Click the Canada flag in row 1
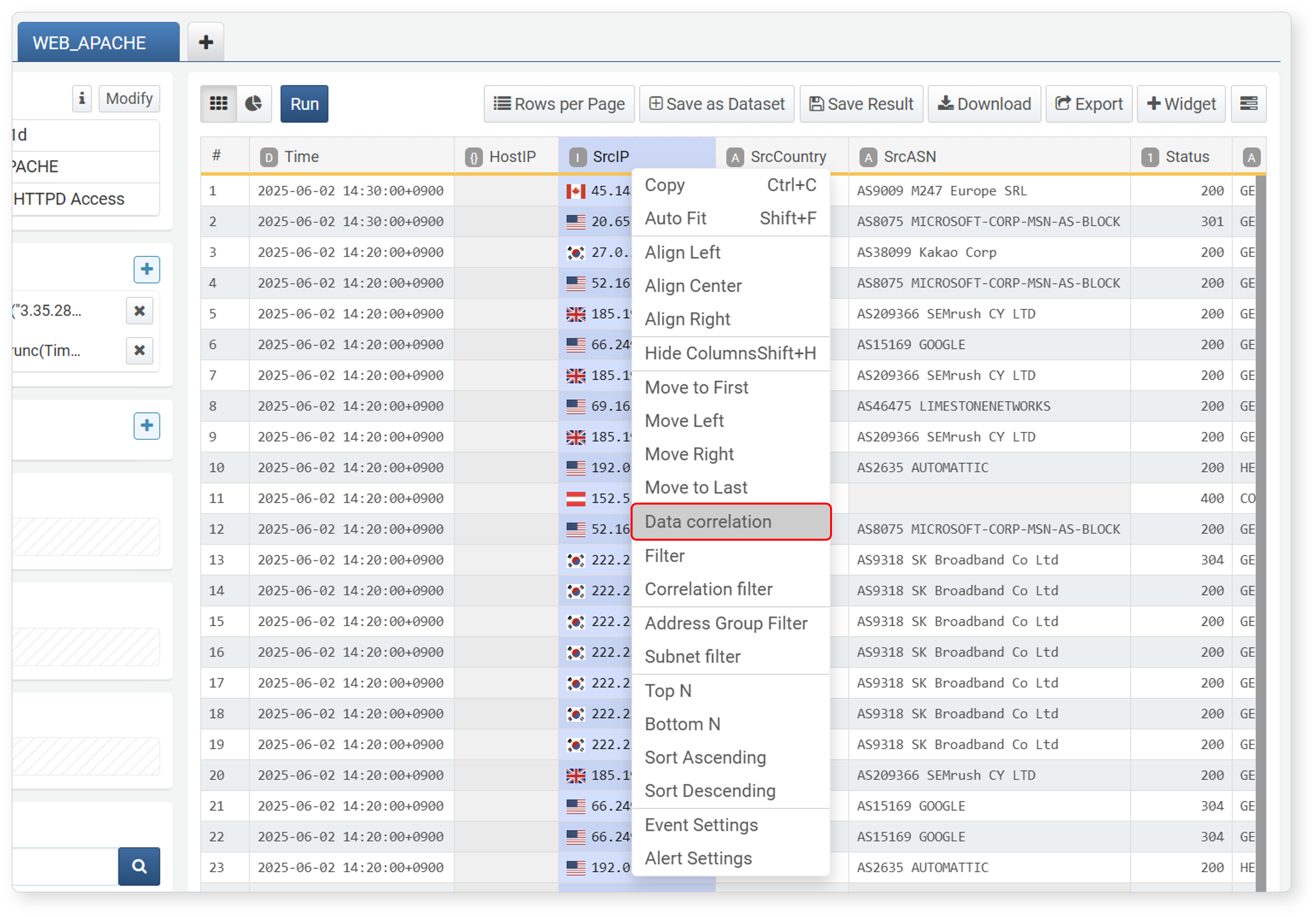The width and height of the screenshot is (1316, 917). click(x=576, y=191)
